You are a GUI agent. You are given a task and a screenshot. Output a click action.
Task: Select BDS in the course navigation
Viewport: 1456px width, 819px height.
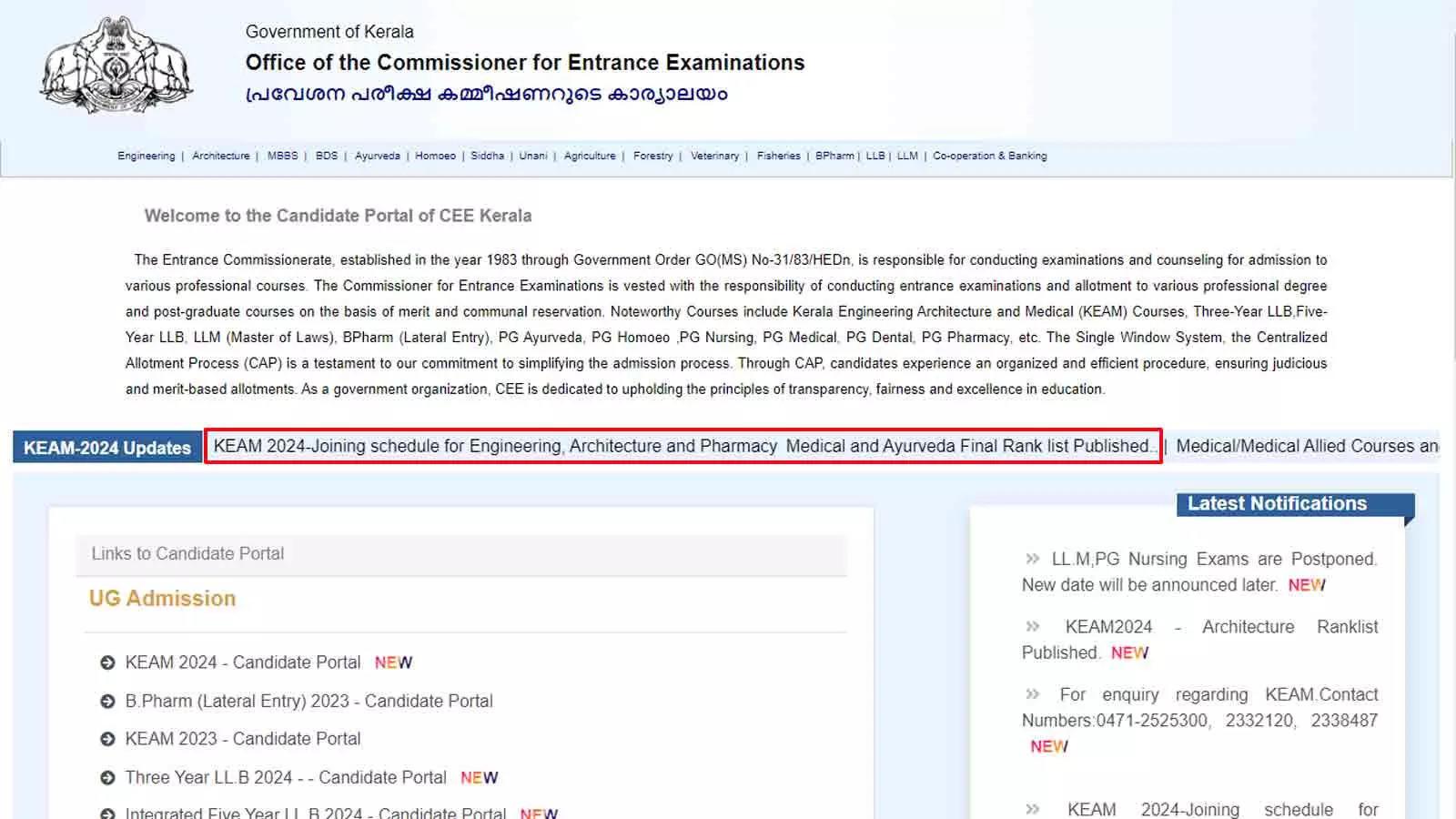pos(327,157)
